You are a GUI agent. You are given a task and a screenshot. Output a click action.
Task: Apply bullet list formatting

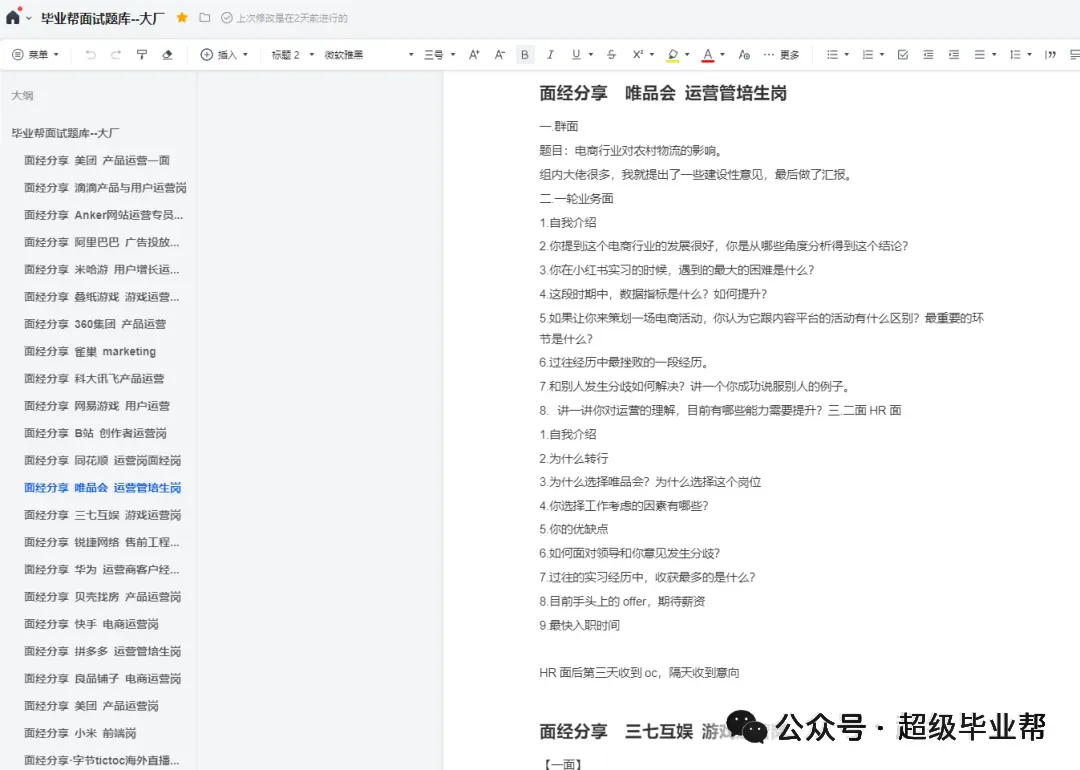click(832, 55)
